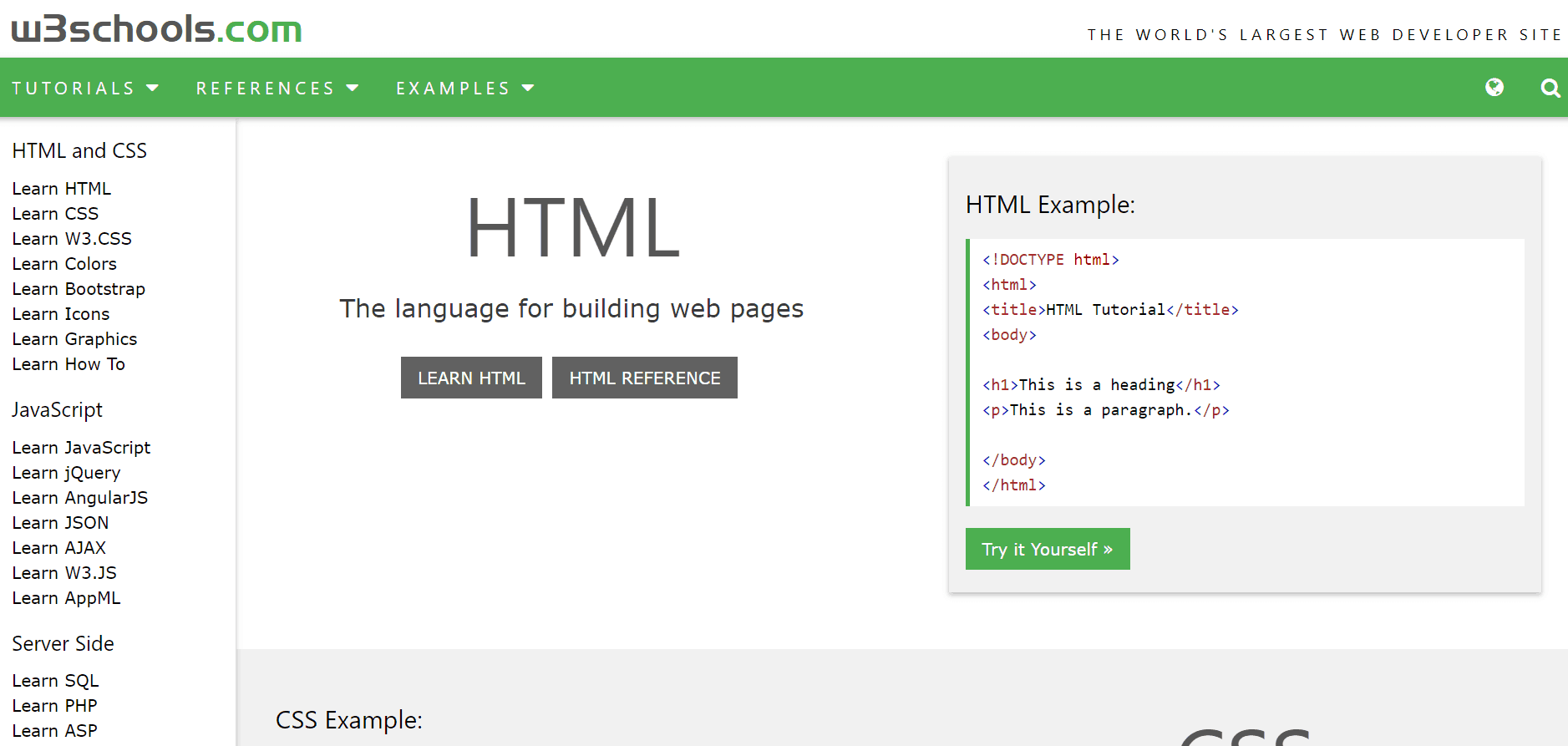This screenshot has height=746, width=1568.
Task: Click the closing /html tag line
Action: click(x=1014, y=485)
